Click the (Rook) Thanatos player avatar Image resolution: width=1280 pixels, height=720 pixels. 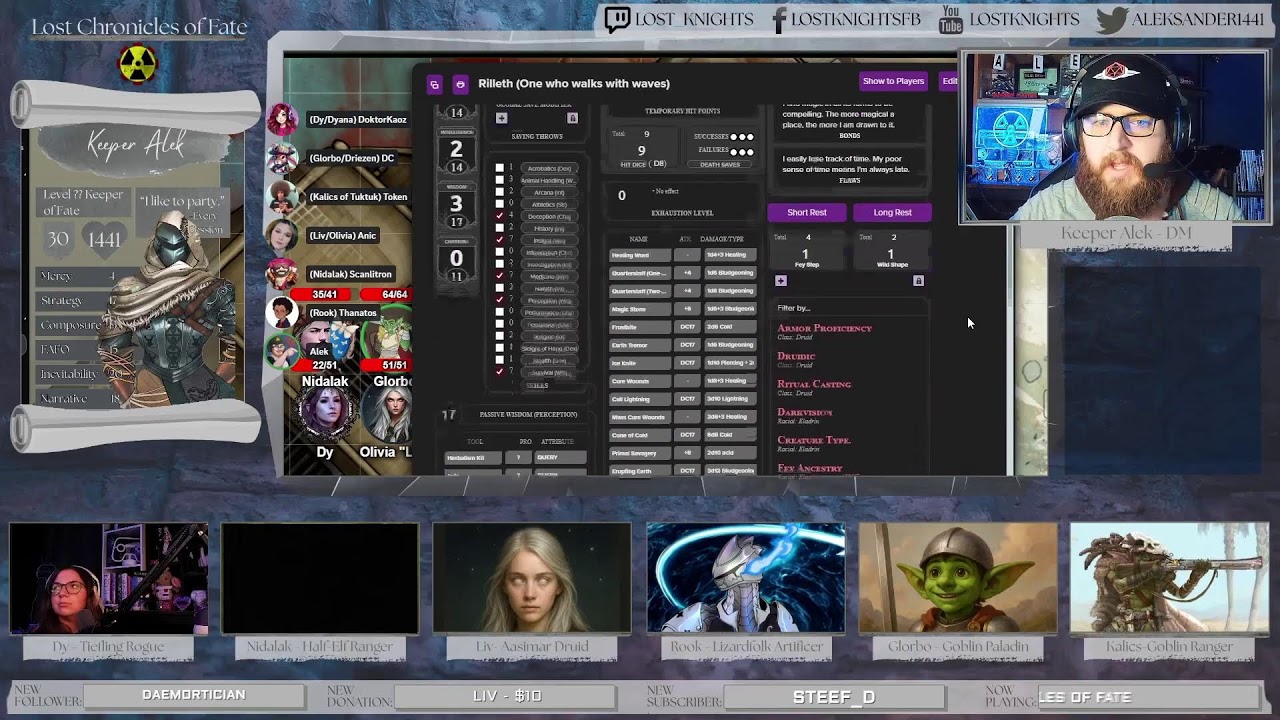pos(282,313)
